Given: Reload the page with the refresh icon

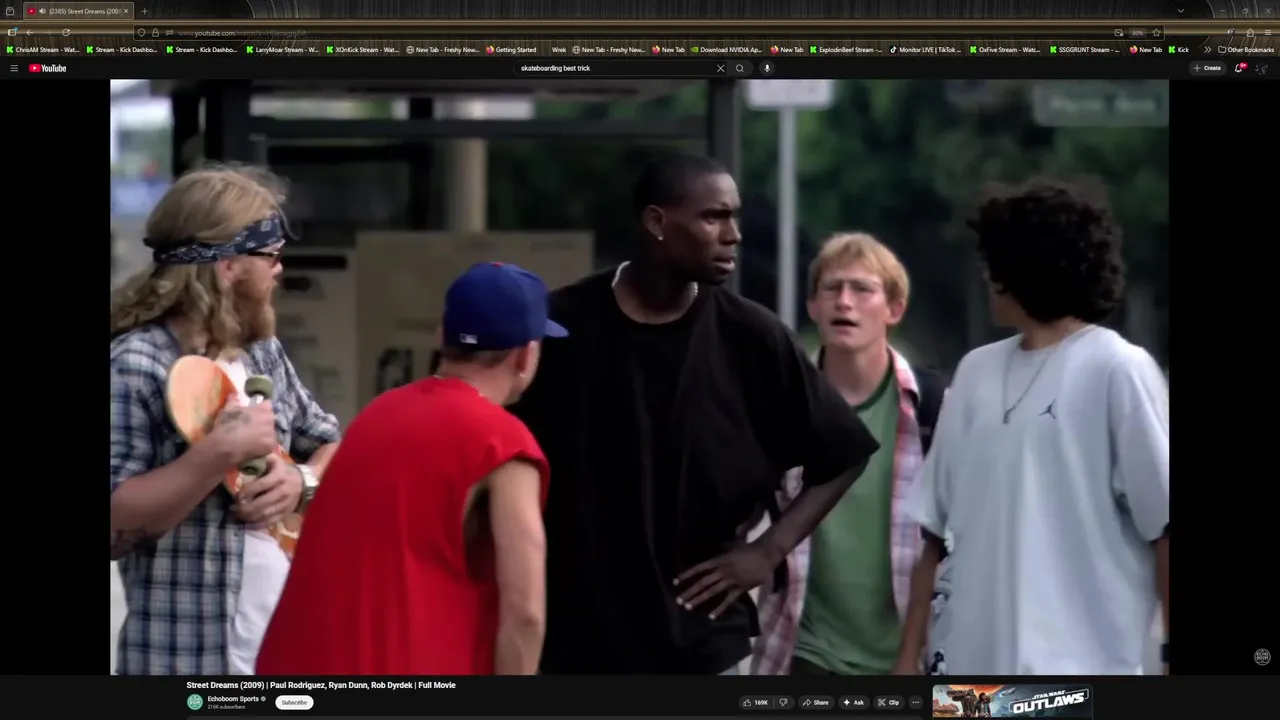Looking at the screenshot, I should [x=66, y=32].
